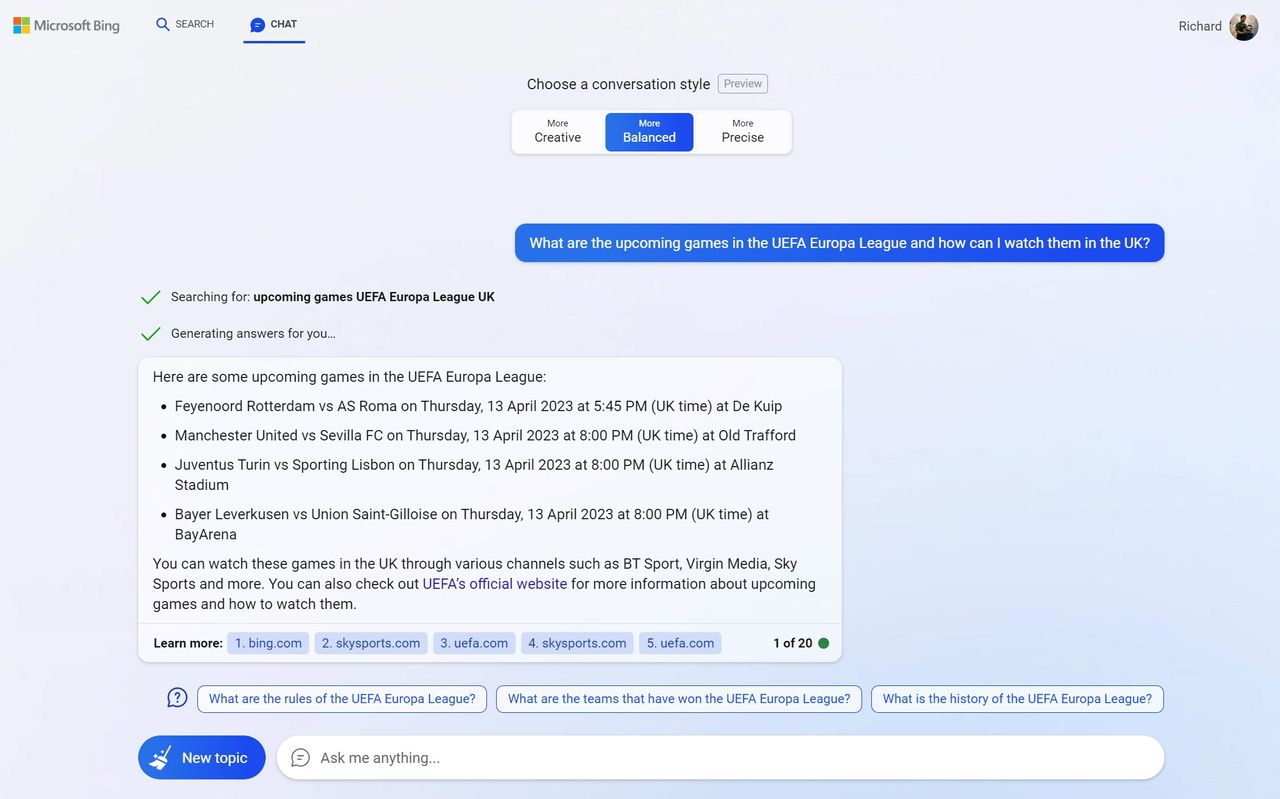Click the green dot next to 1 of 20
The image size is (1280, 799).
[824, 643]
